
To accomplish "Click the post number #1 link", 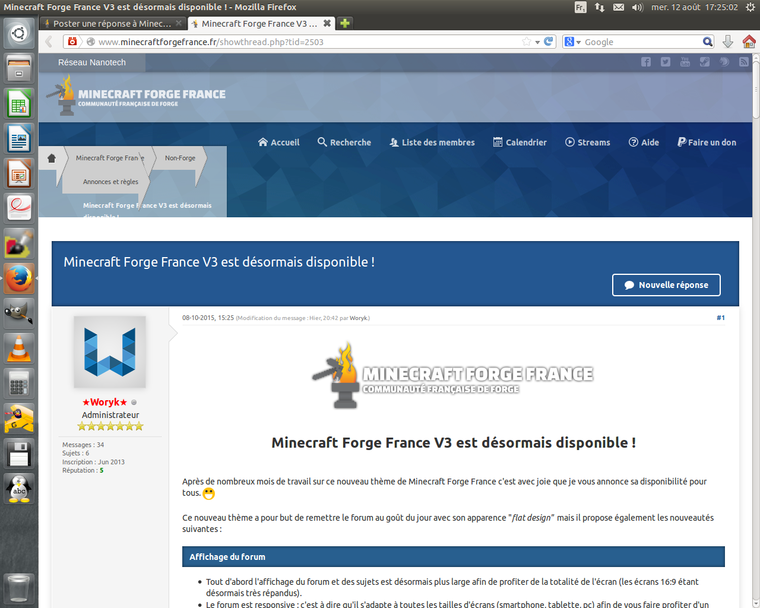I will pos(720,317).
